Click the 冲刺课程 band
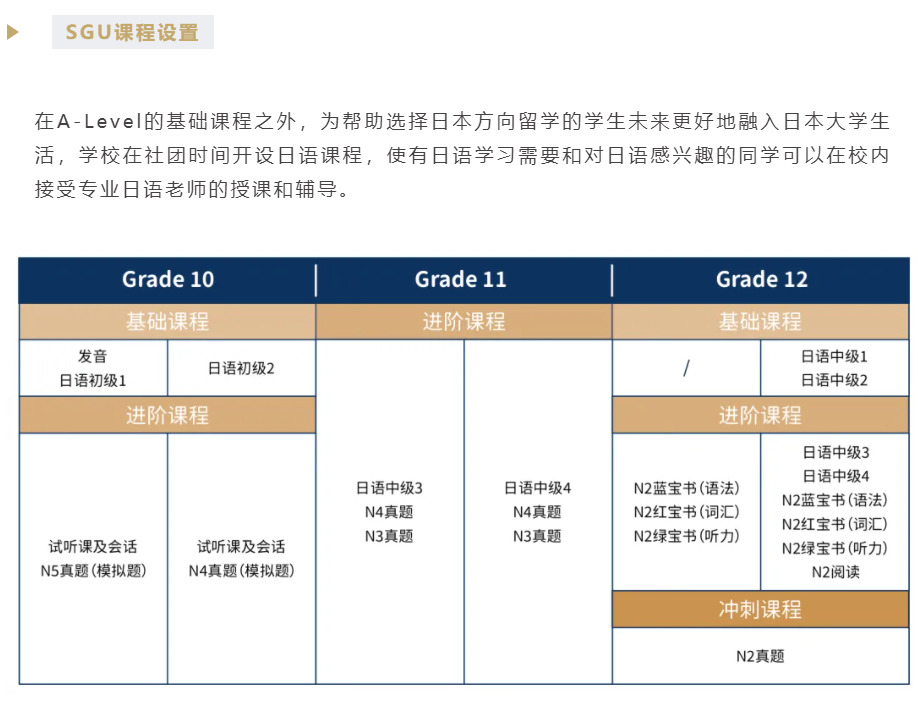The width and height of the screenshot is (918, 704). [x=760, y=609]
